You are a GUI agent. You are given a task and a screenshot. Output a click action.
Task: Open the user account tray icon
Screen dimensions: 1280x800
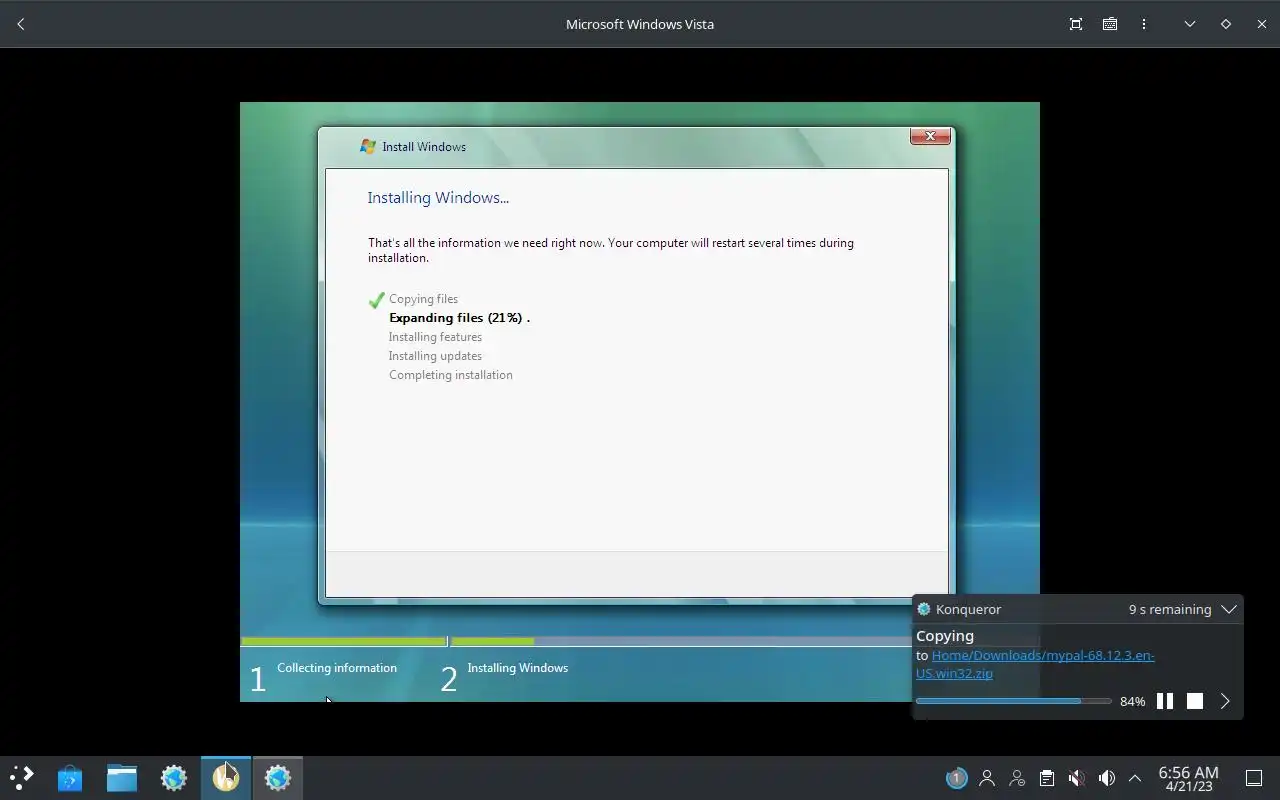click(987, 778)
